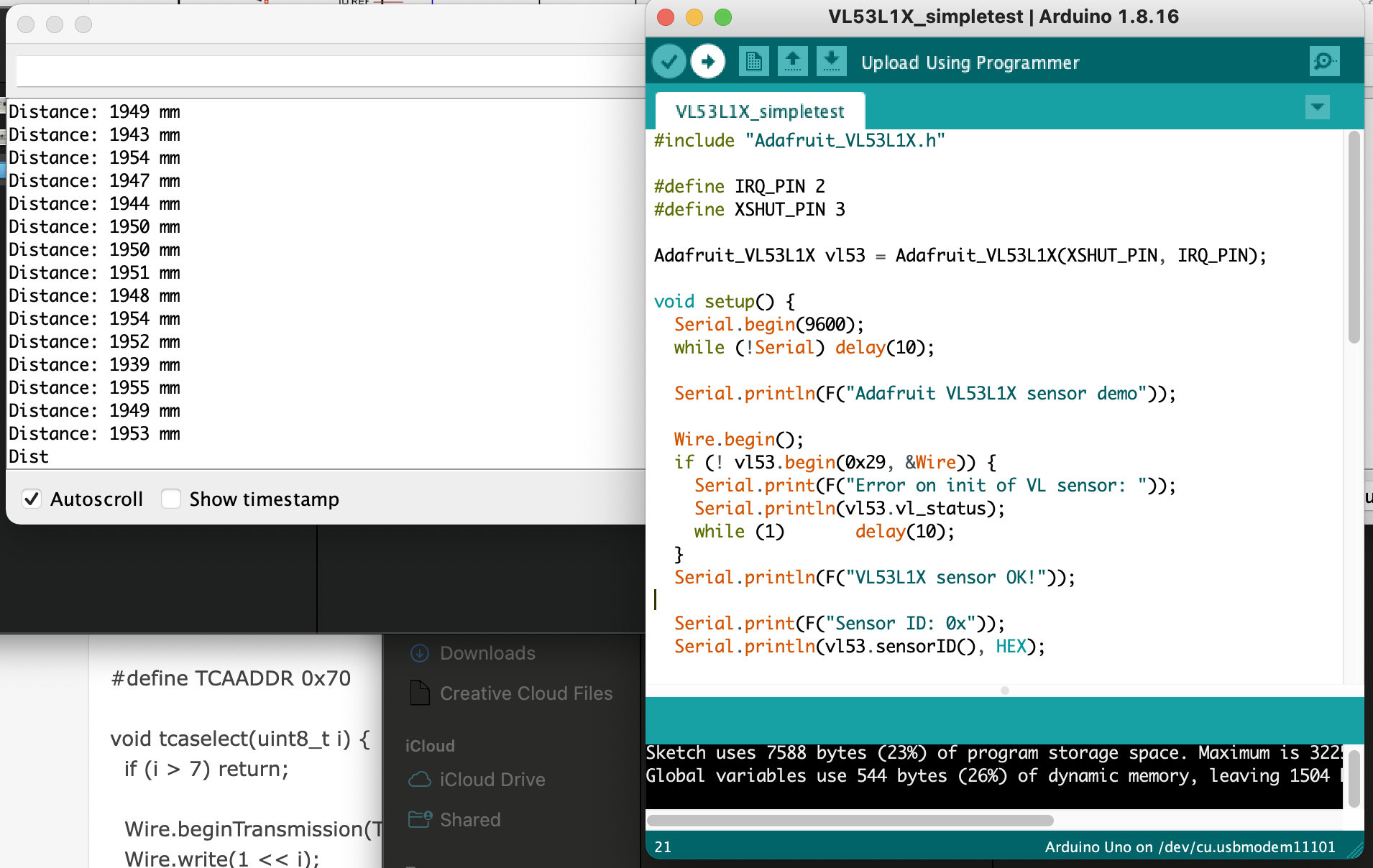
Task: Open Creative Cloud Files in sidebar
Action: [525, 693]
